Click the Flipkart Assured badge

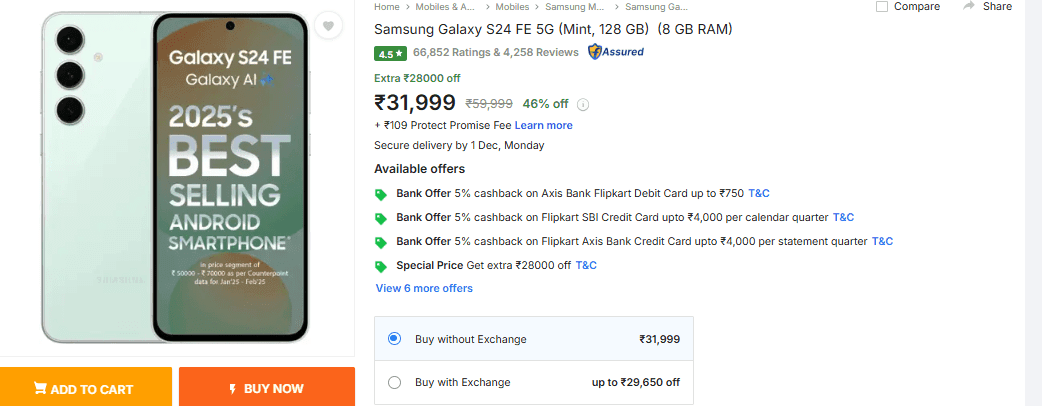(x=616, y=52)
